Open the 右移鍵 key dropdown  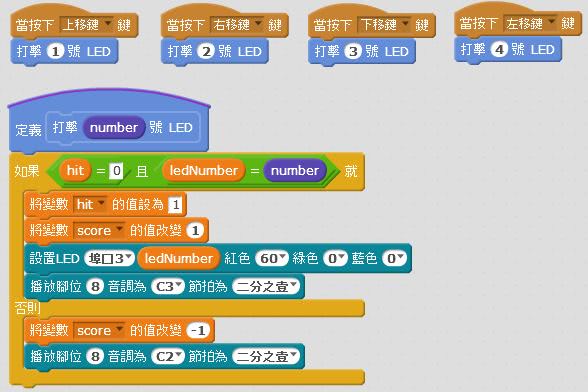237,25
